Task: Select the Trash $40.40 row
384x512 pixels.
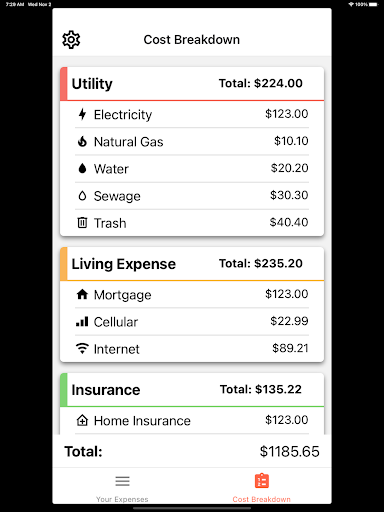Action: (192, 223)
